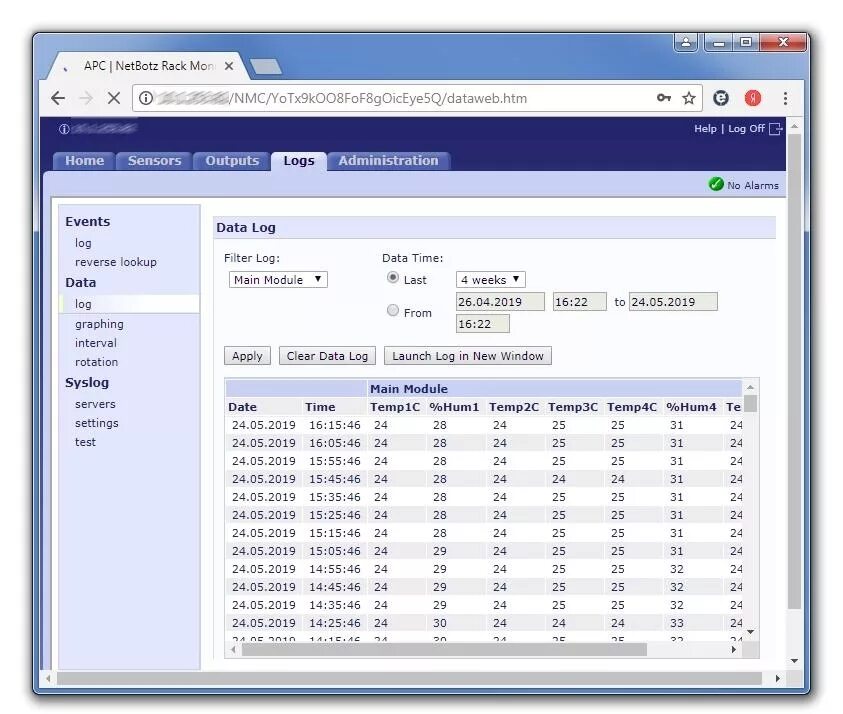Click the Date column header

(242, 407)
